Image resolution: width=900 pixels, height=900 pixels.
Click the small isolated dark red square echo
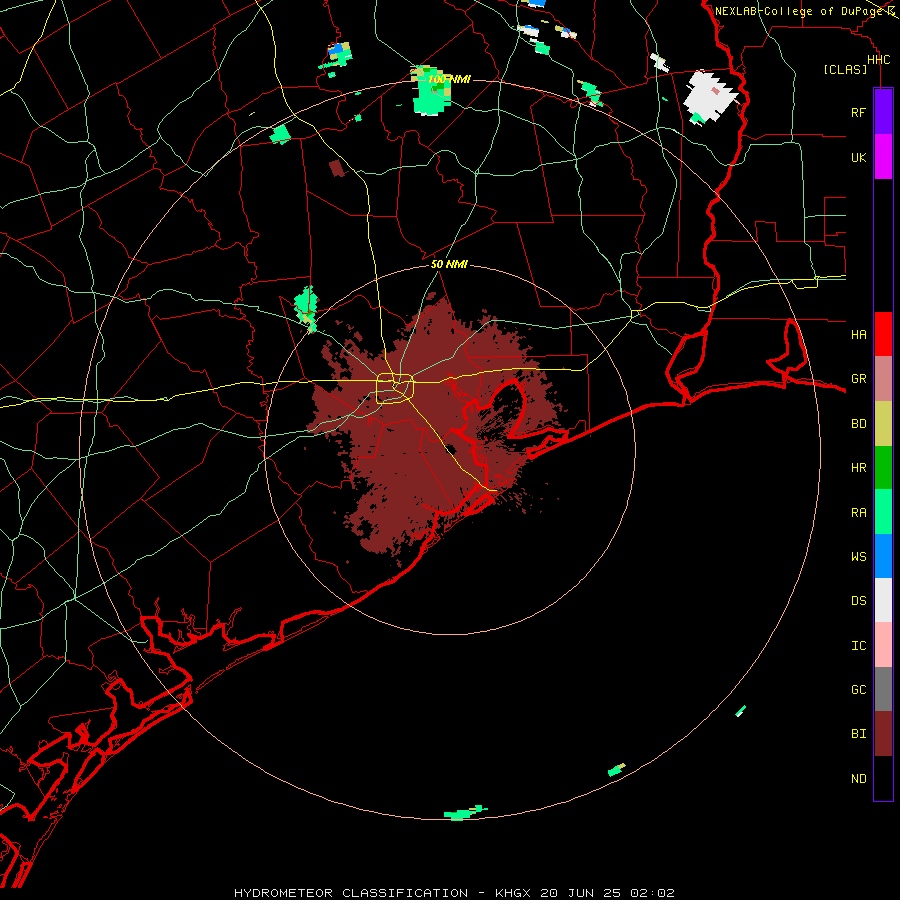(338, 168)
